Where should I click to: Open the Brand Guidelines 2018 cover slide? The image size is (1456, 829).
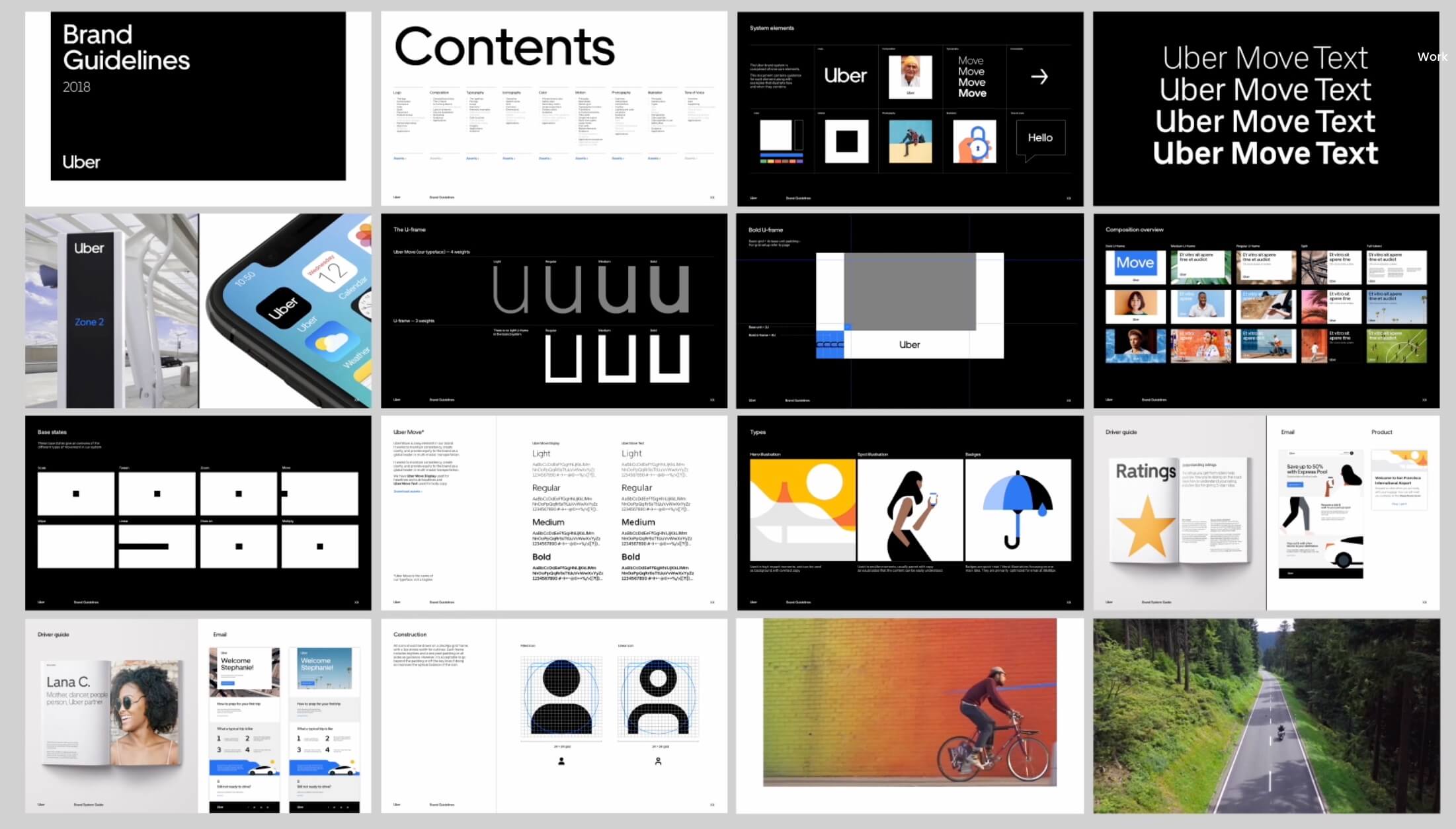tap(198, 108)
